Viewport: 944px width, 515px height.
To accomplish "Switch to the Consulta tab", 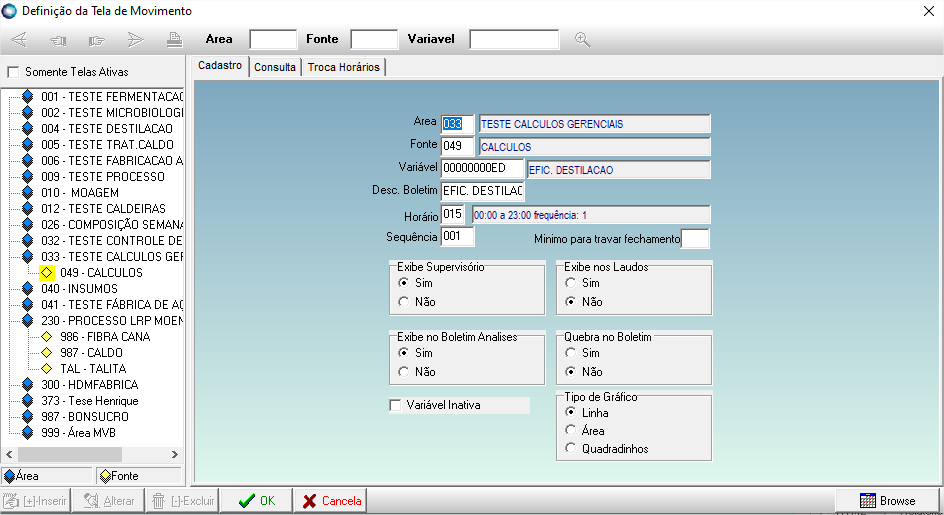I will pyautogui.click(x=275, y=67).
